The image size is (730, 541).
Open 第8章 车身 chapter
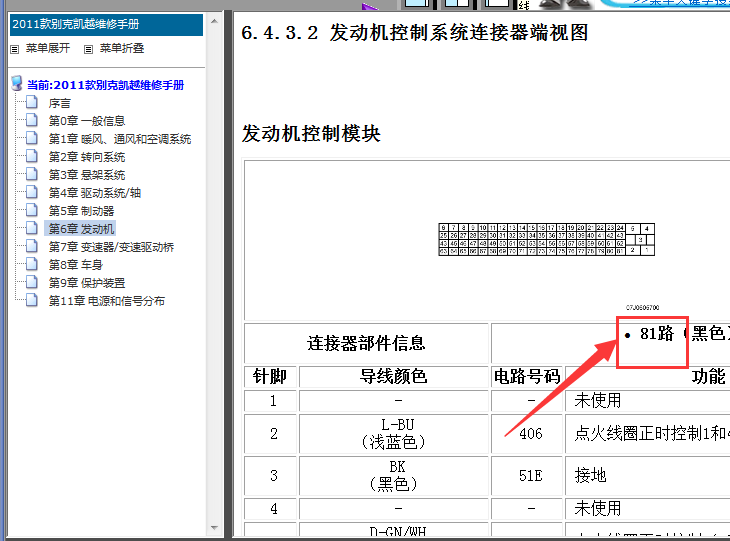[x=75, y=265]
